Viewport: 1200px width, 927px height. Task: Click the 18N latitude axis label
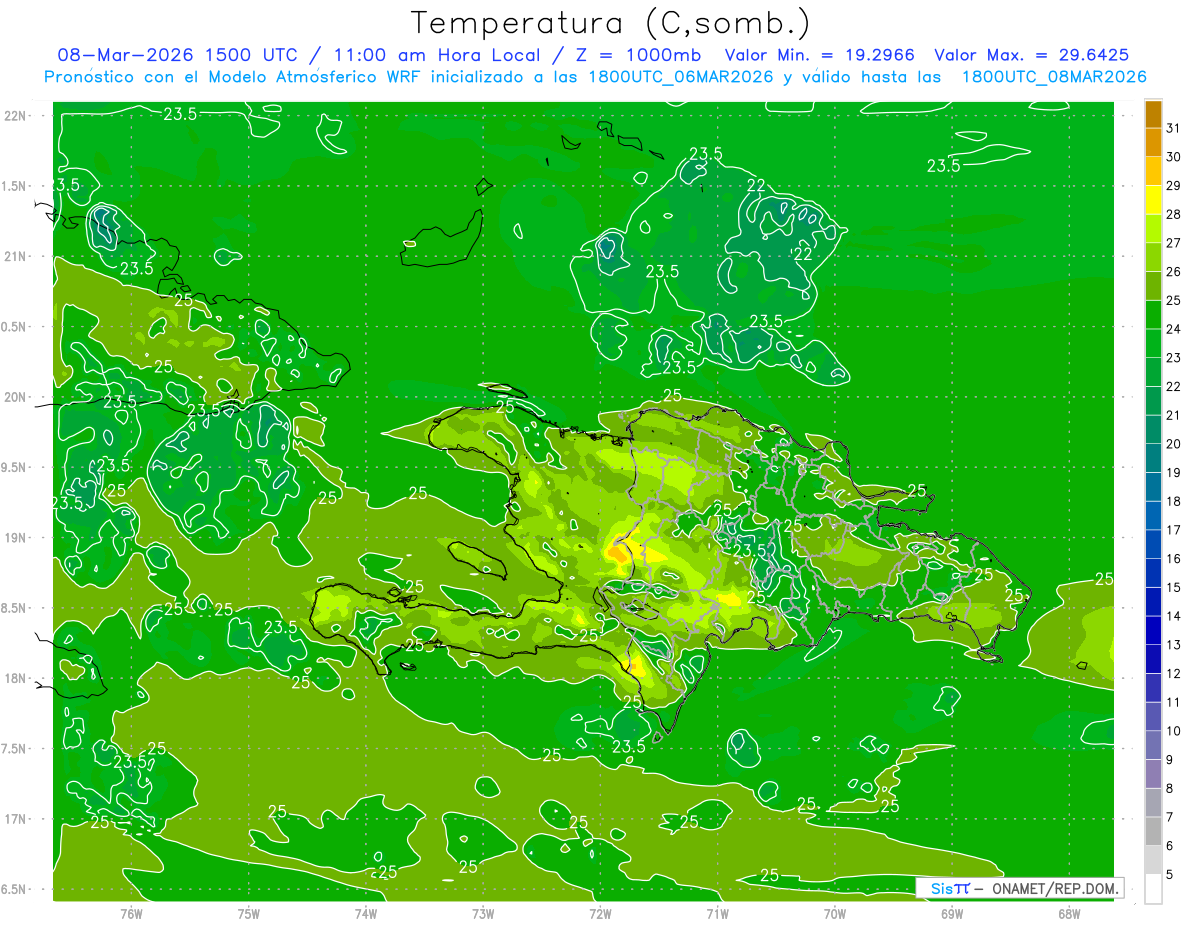15,679
